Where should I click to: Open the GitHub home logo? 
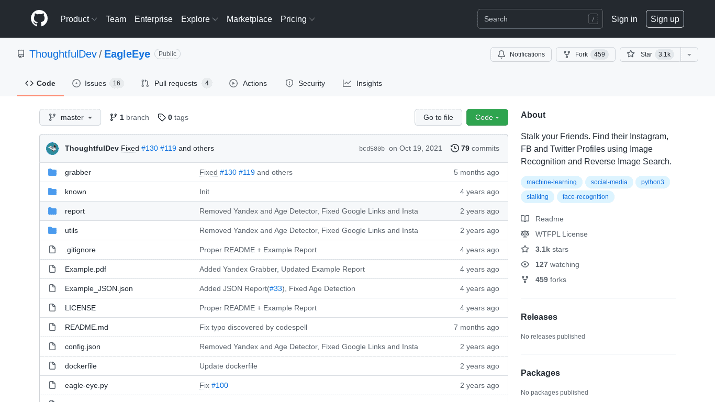pos(39,19)
